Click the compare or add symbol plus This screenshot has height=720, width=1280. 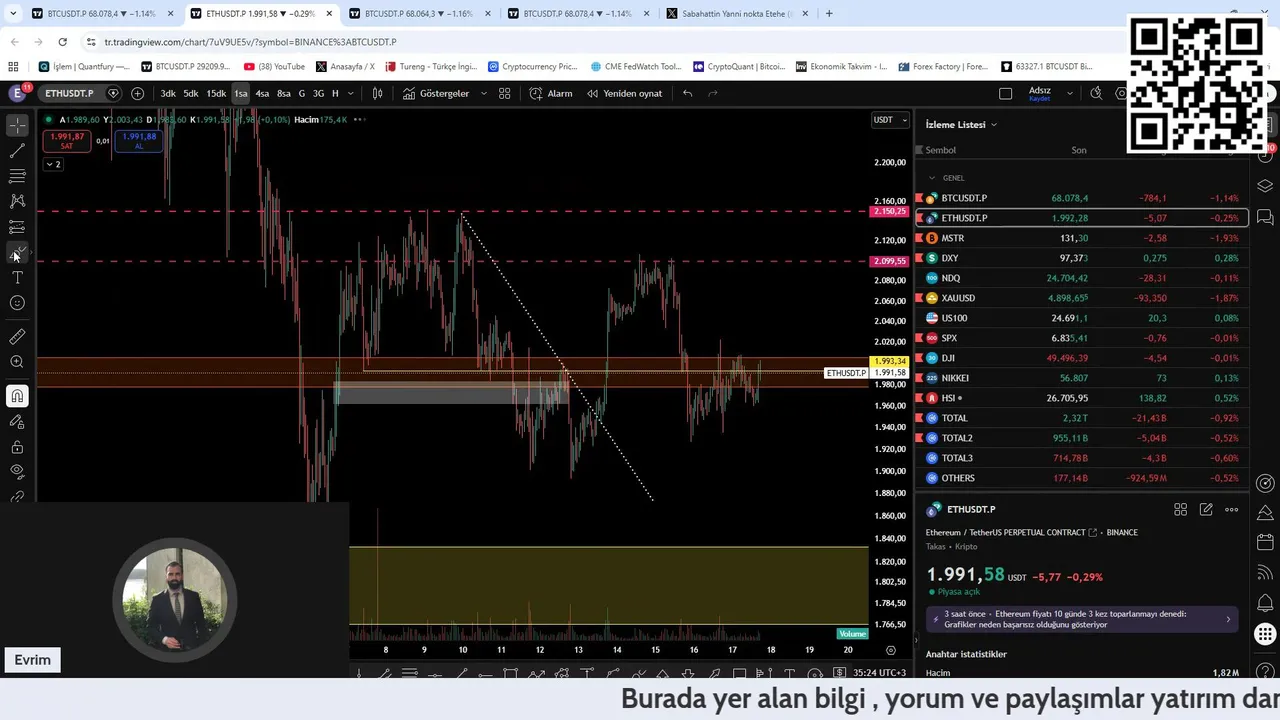tap(137, 93)
